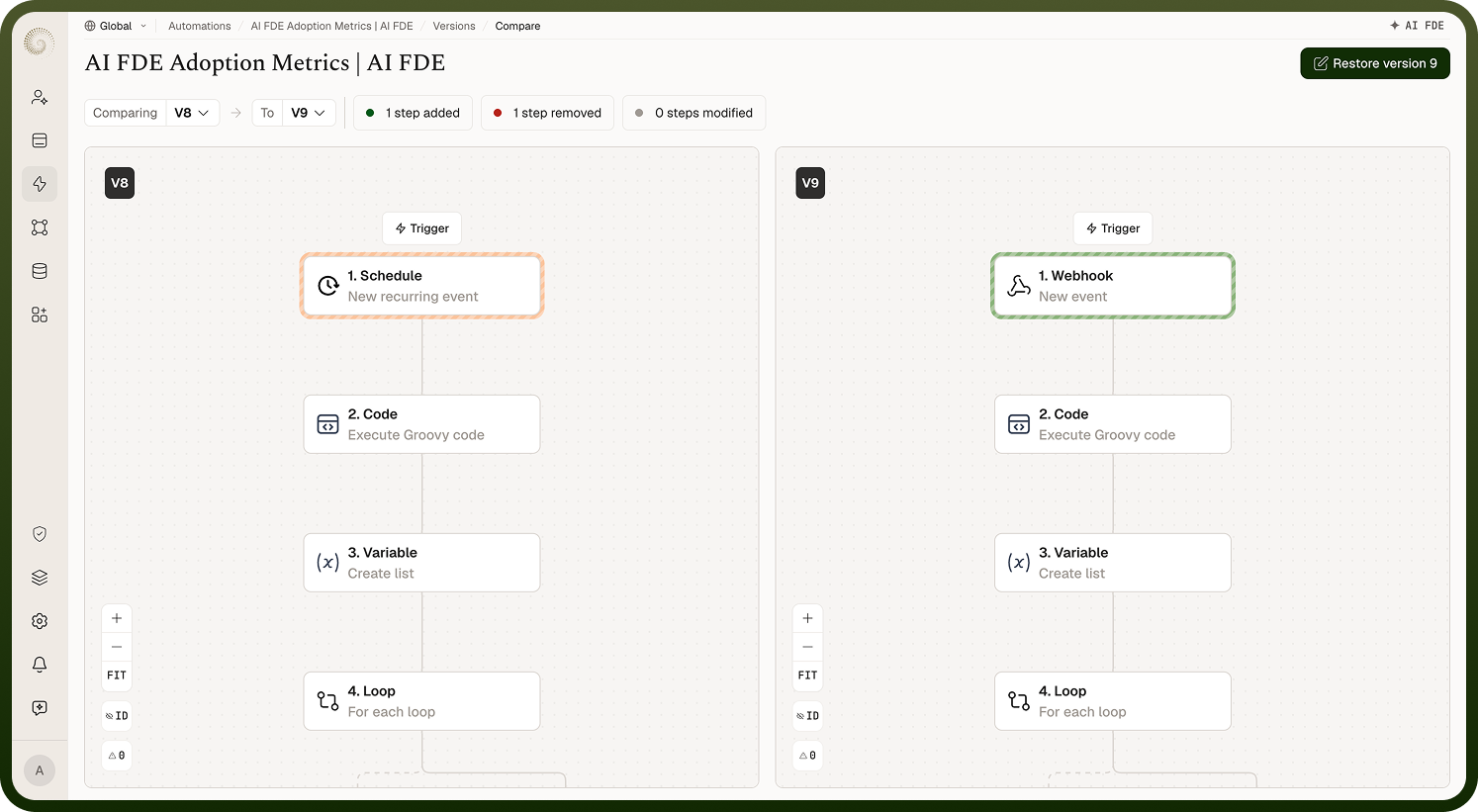
Task: Open the shield security icon in sidebar
Action: [40, 534]
